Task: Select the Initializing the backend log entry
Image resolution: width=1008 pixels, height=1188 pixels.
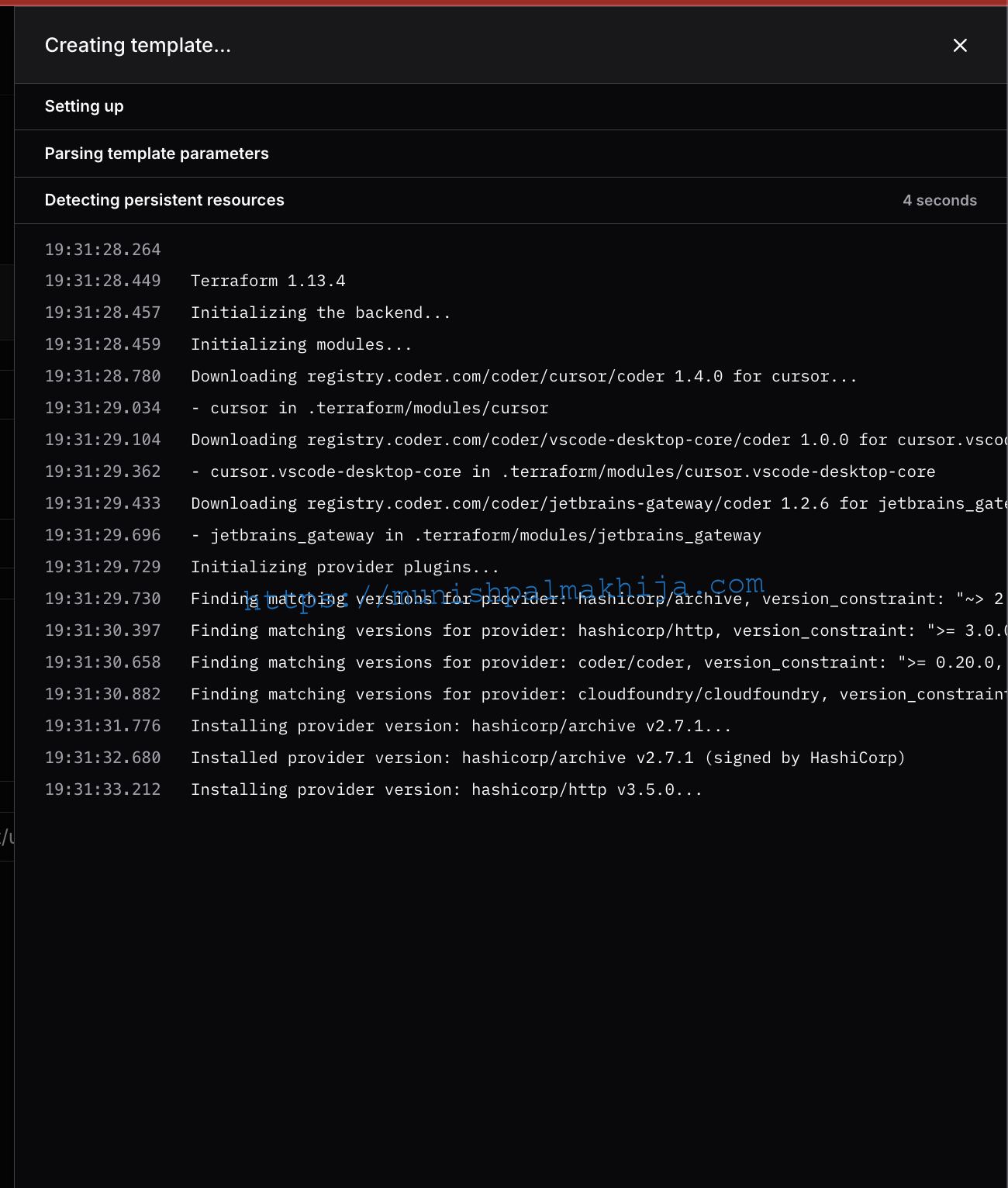Action: click(x=322, y=313)
